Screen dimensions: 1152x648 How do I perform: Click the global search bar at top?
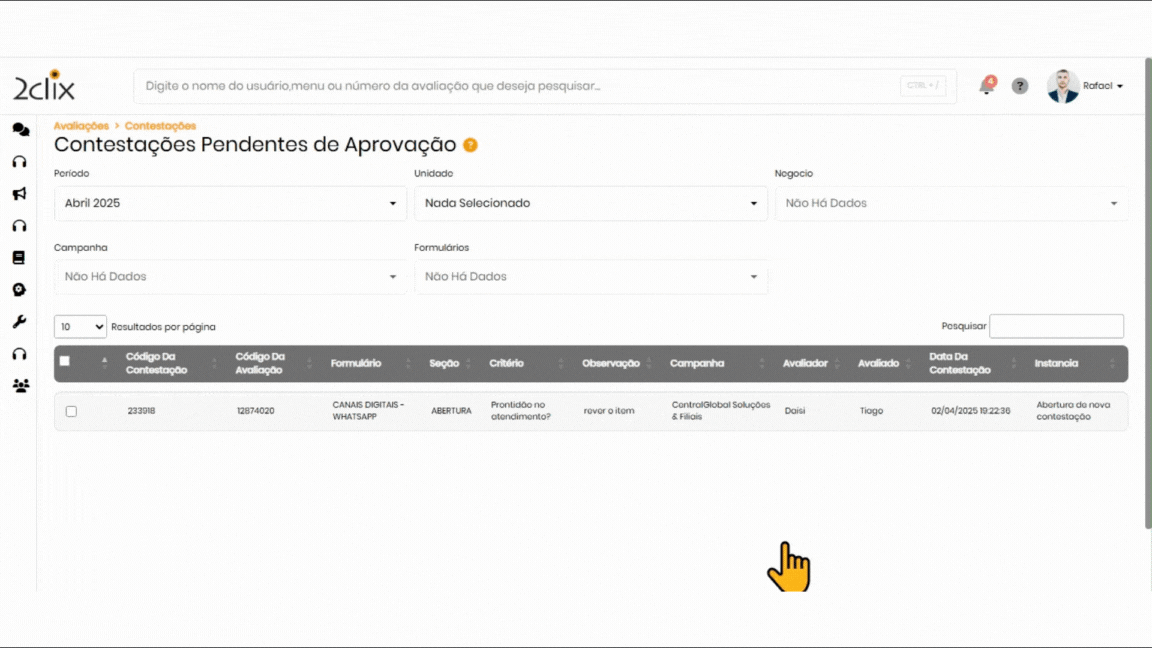[520, 86]
